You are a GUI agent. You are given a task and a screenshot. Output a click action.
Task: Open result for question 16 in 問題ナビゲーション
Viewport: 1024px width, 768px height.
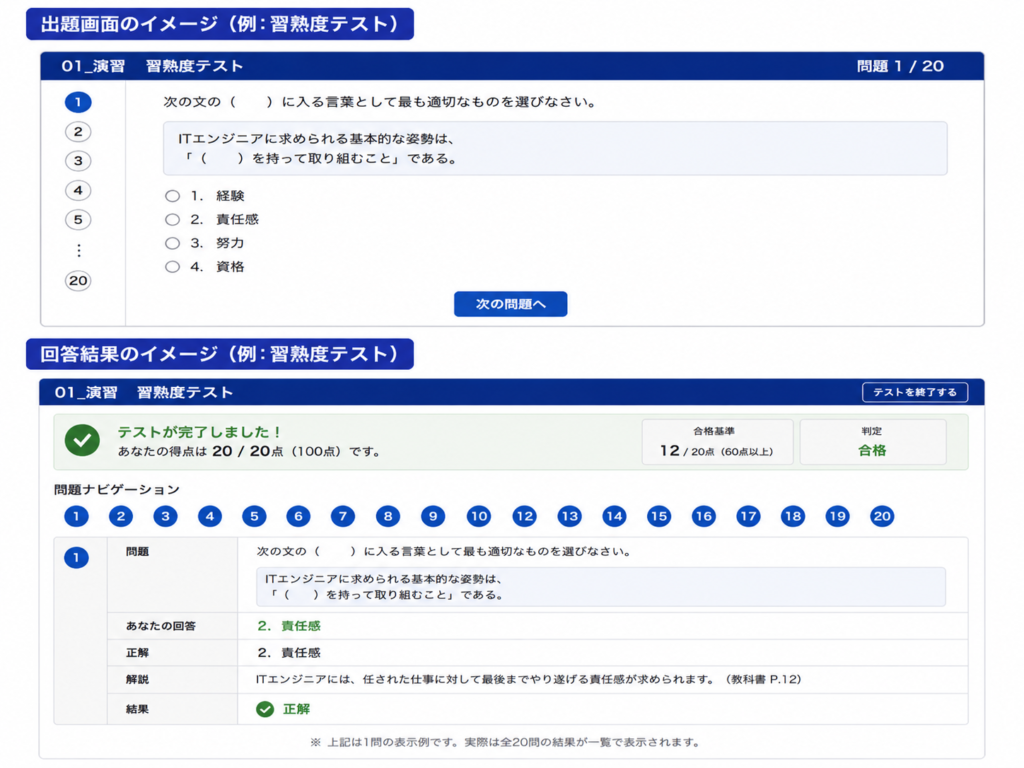pyautogui.click(x=703, y=517)
